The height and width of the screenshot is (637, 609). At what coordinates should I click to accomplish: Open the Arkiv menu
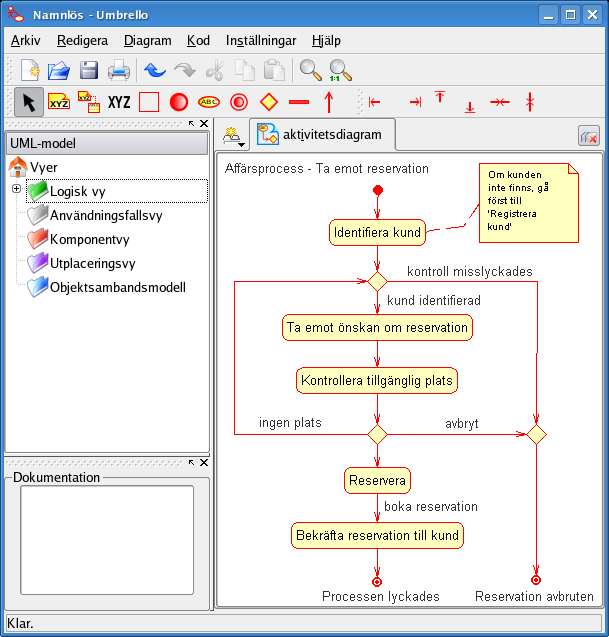tap(26, 41)
